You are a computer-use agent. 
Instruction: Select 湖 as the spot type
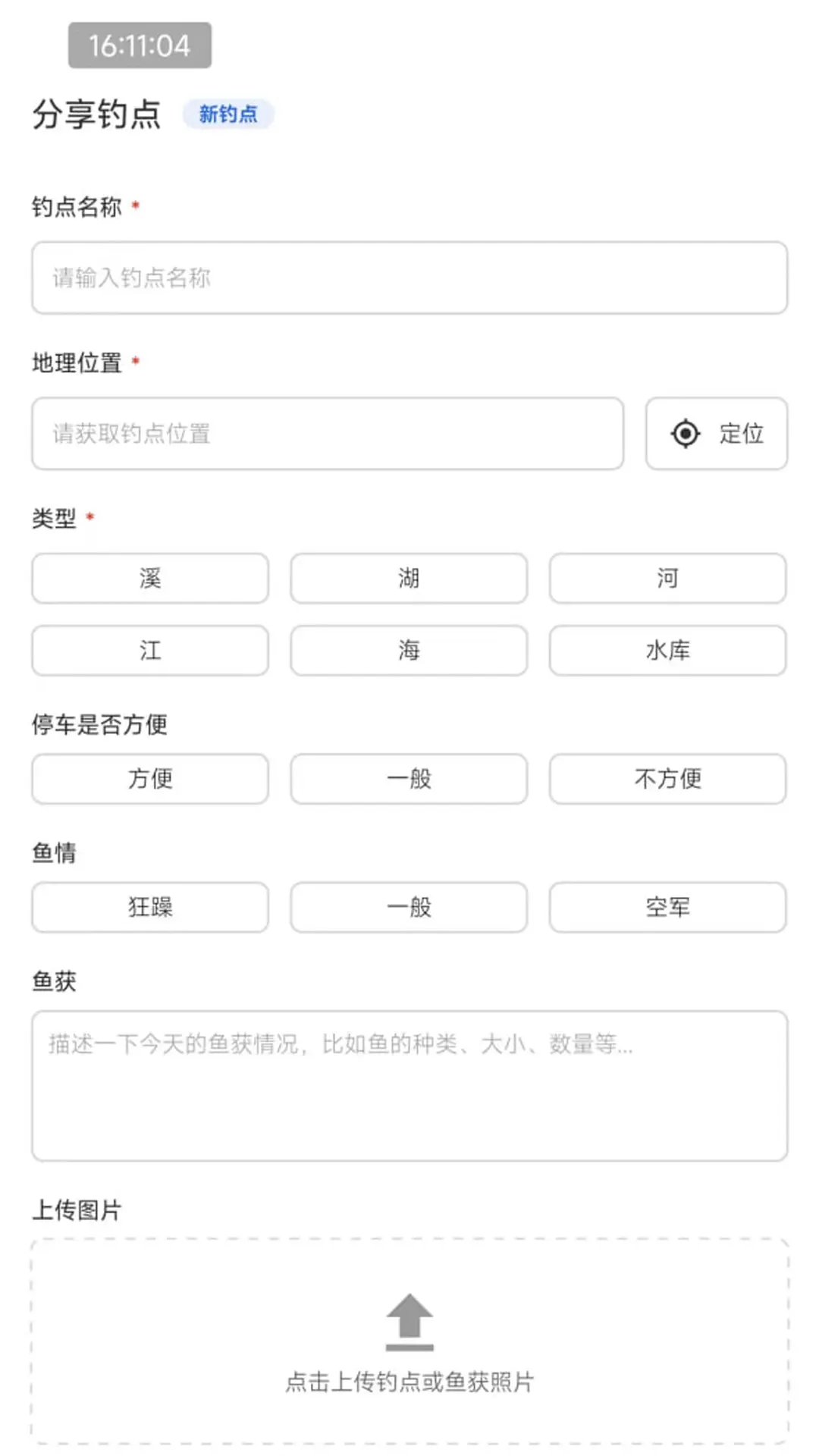click(408, 579)
